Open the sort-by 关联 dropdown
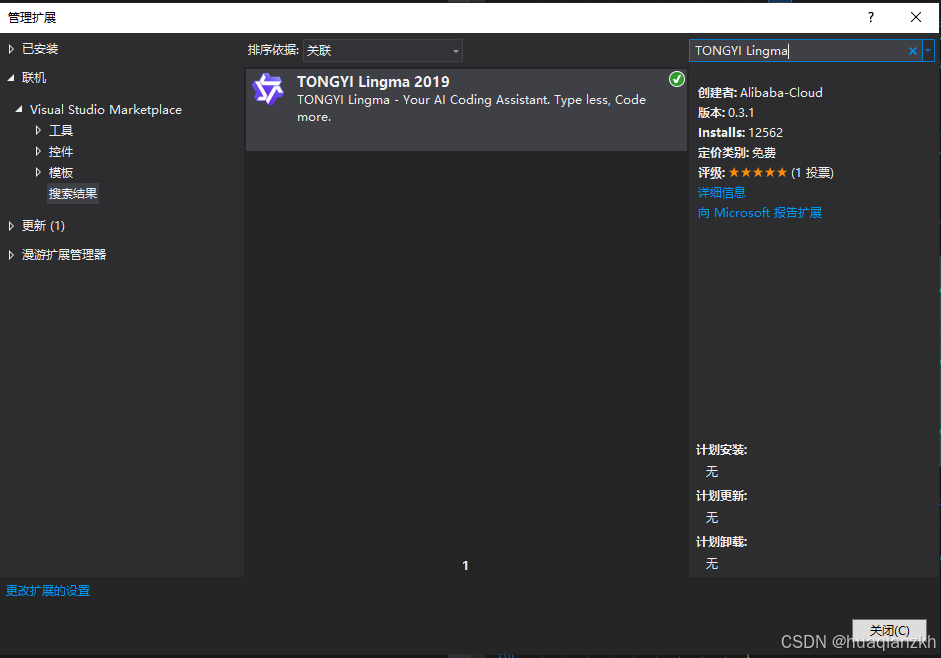Image resolution: width=941 pixels, height=658 pixels. (383, 50)
